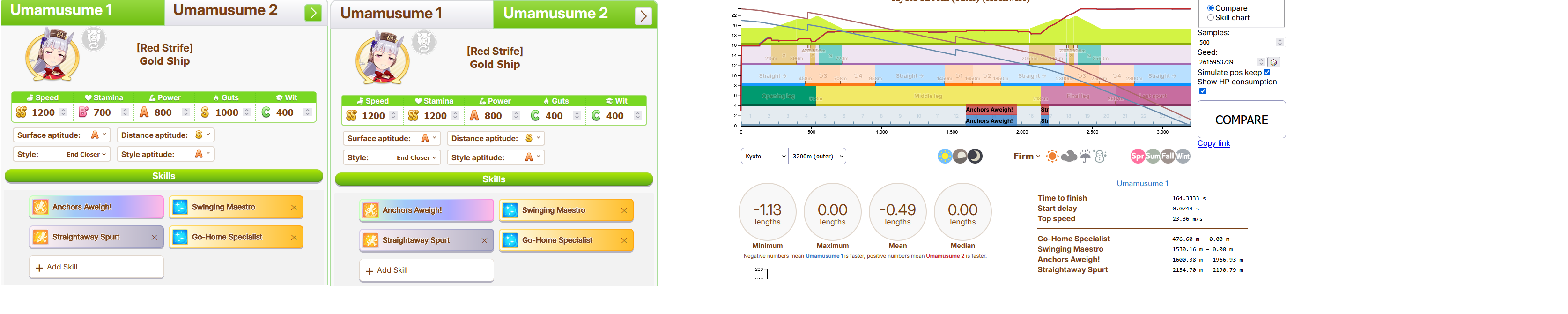Click the Copy link hyperlink

pos(1213,143)
